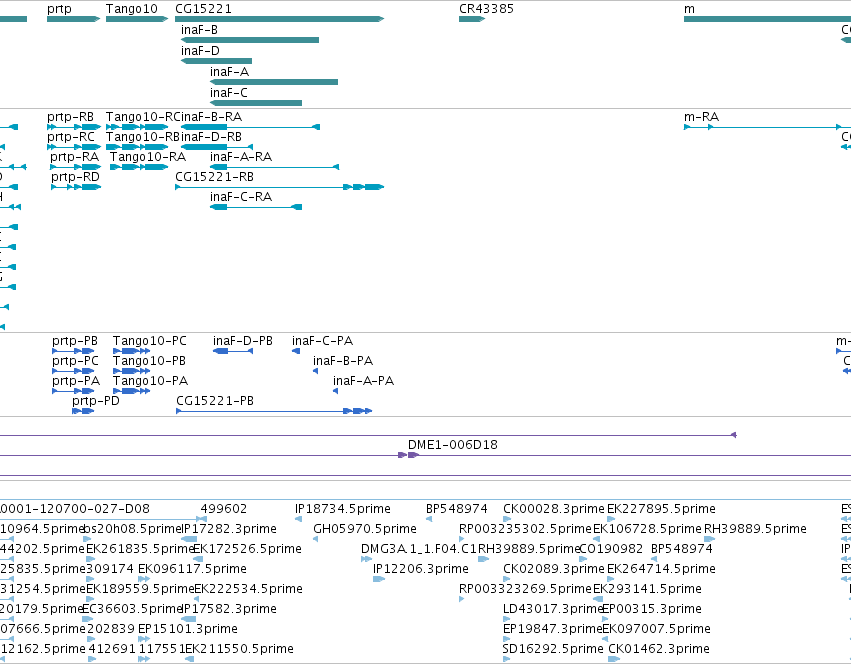Image resolution: width=851 pixels, height=664 pixels.
Task: Open the EK264714.5prime EST
Action: click(x=661, y=568)
